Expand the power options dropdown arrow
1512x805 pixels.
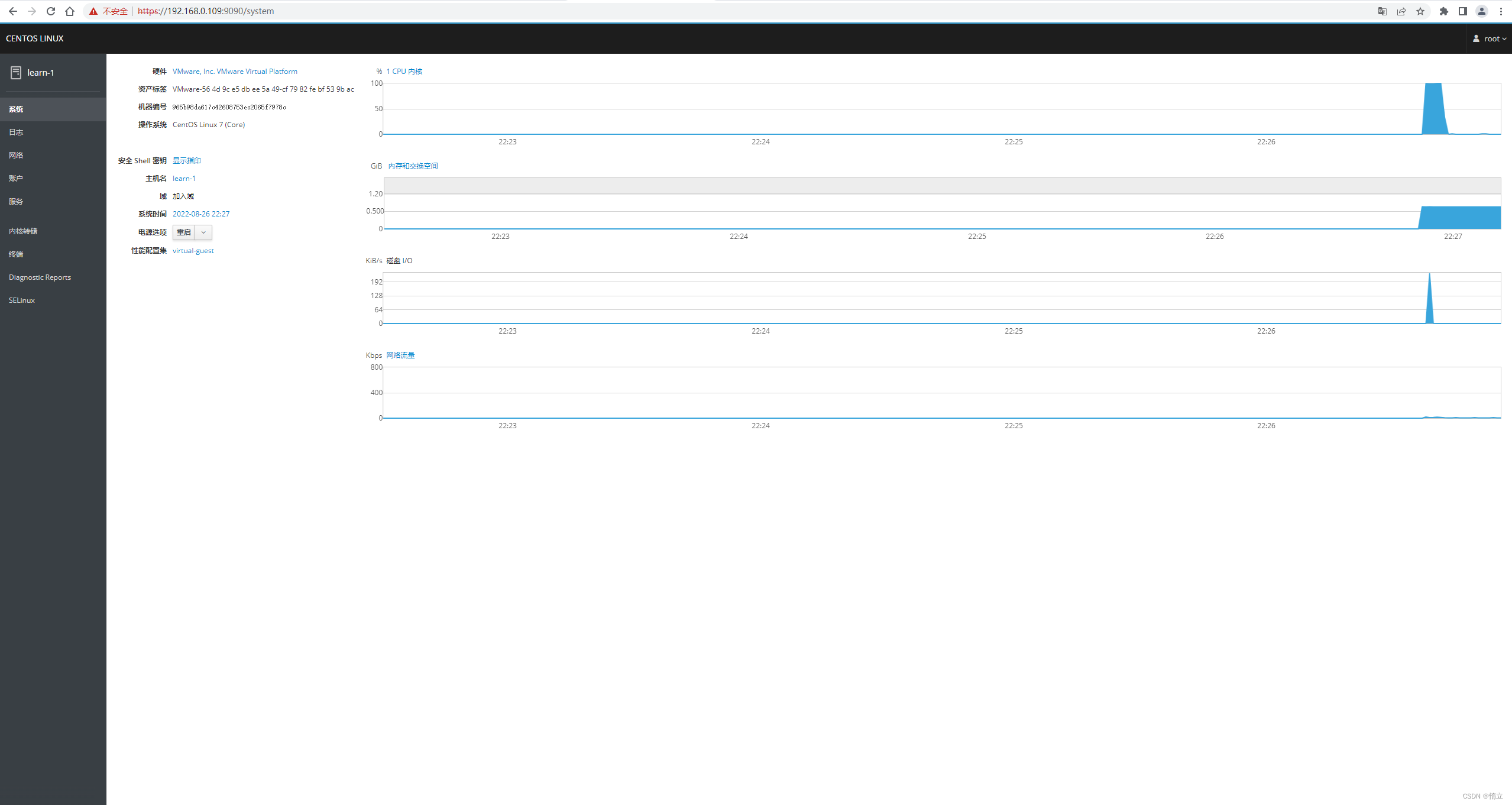203,232
